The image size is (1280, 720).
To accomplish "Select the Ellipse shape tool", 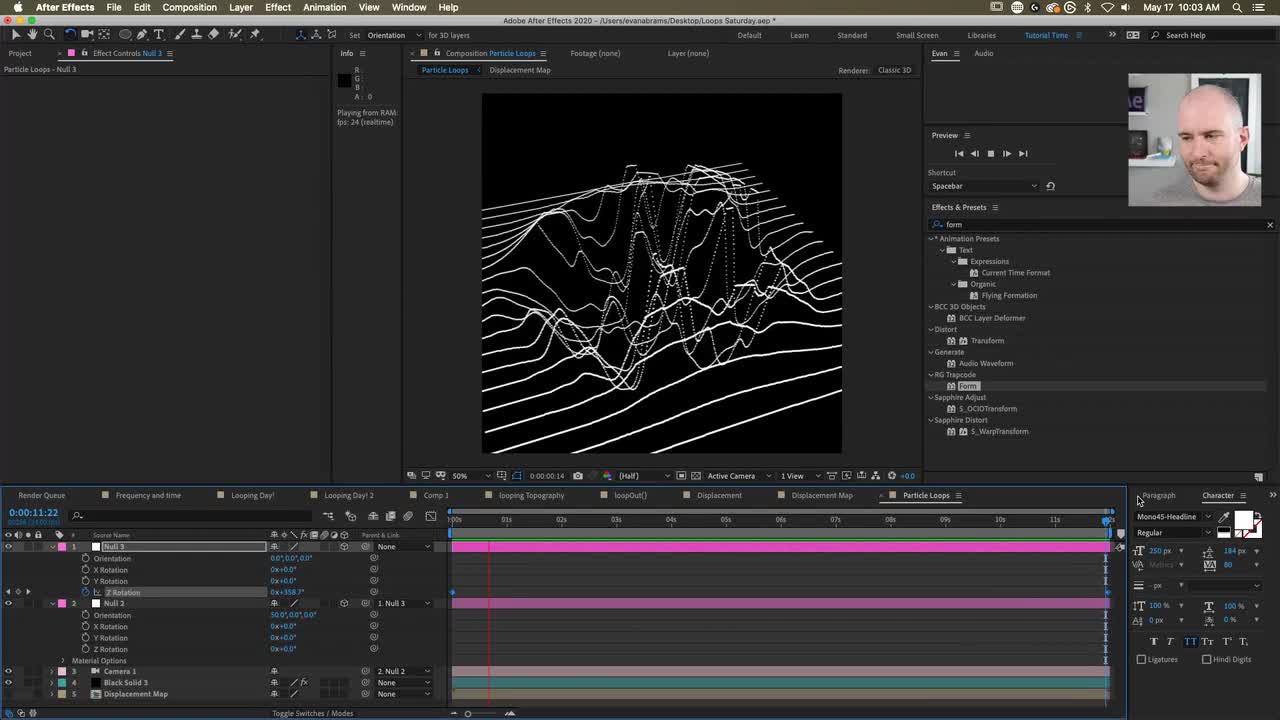I will tap(125, 34).
